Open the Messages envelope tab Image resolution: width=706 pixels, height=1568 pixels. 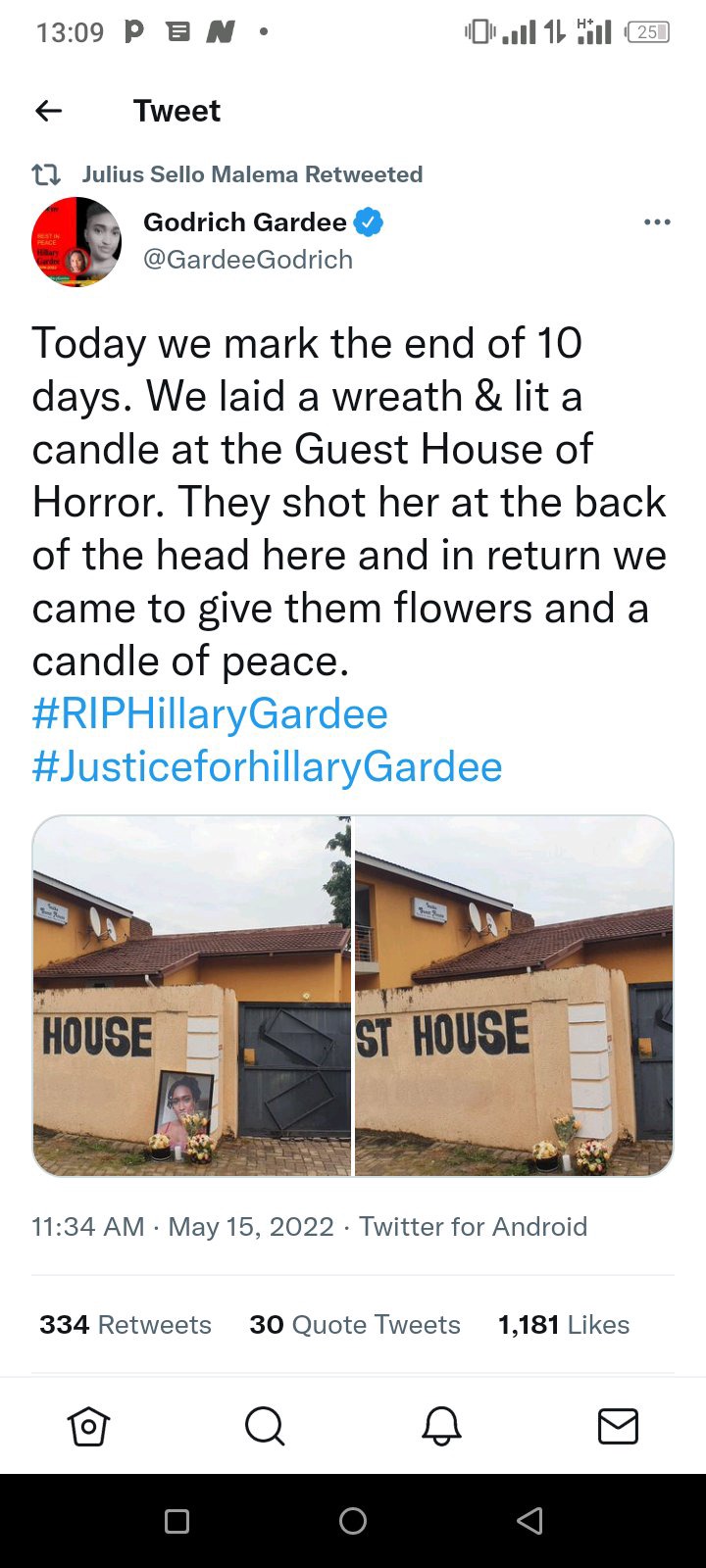click(x=618, y=1426)
